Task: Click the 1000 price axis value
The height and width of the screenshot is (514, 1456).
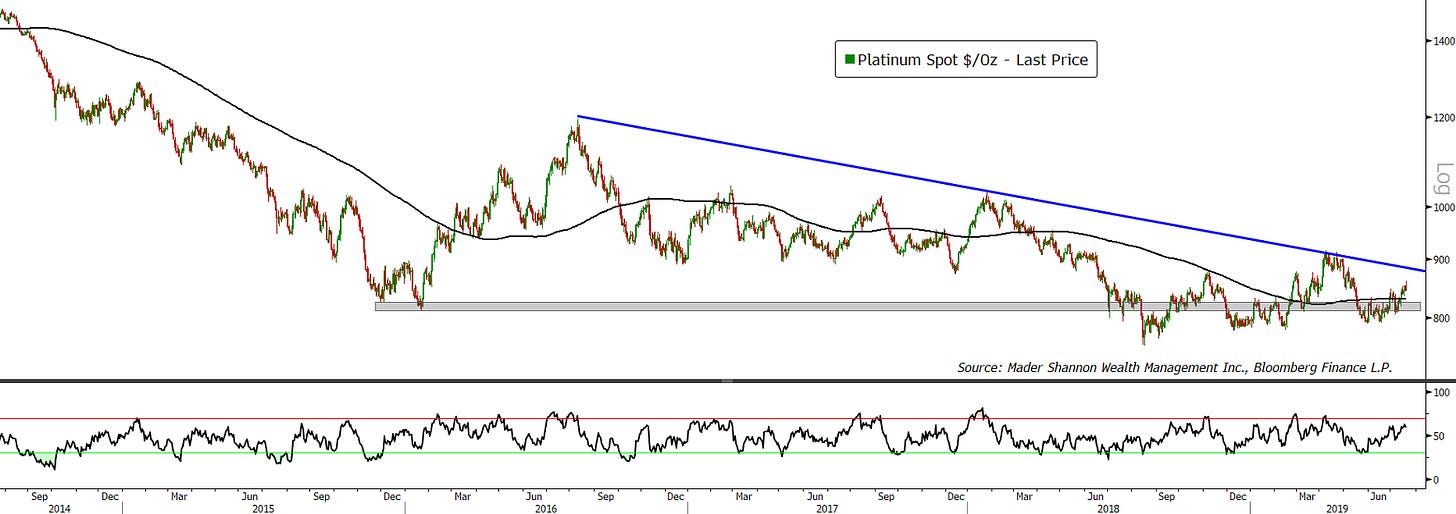Action: point(1442,208)
